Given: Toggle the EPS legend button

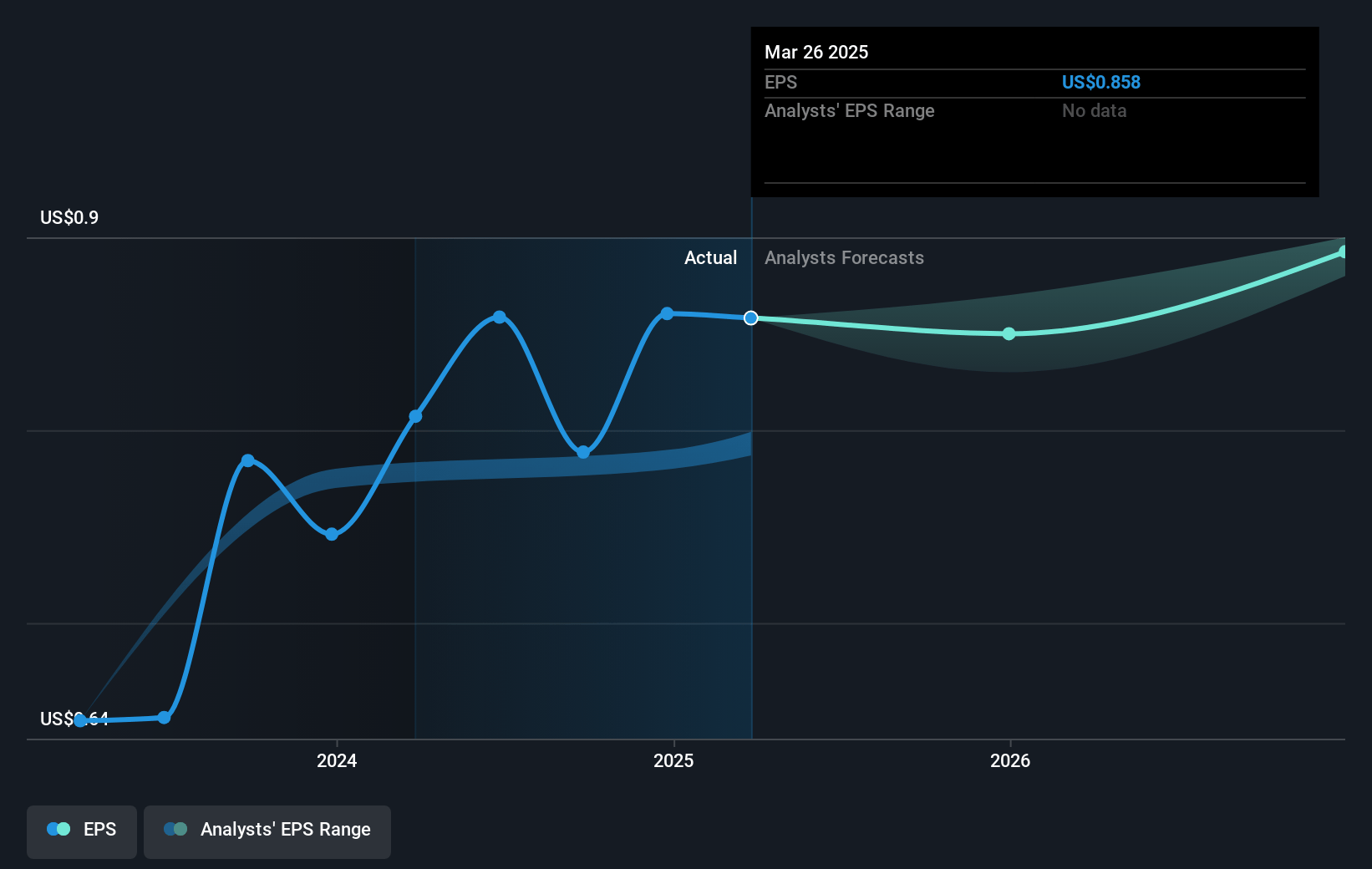Looking at the screenshot, I should [x=82, y=831].
